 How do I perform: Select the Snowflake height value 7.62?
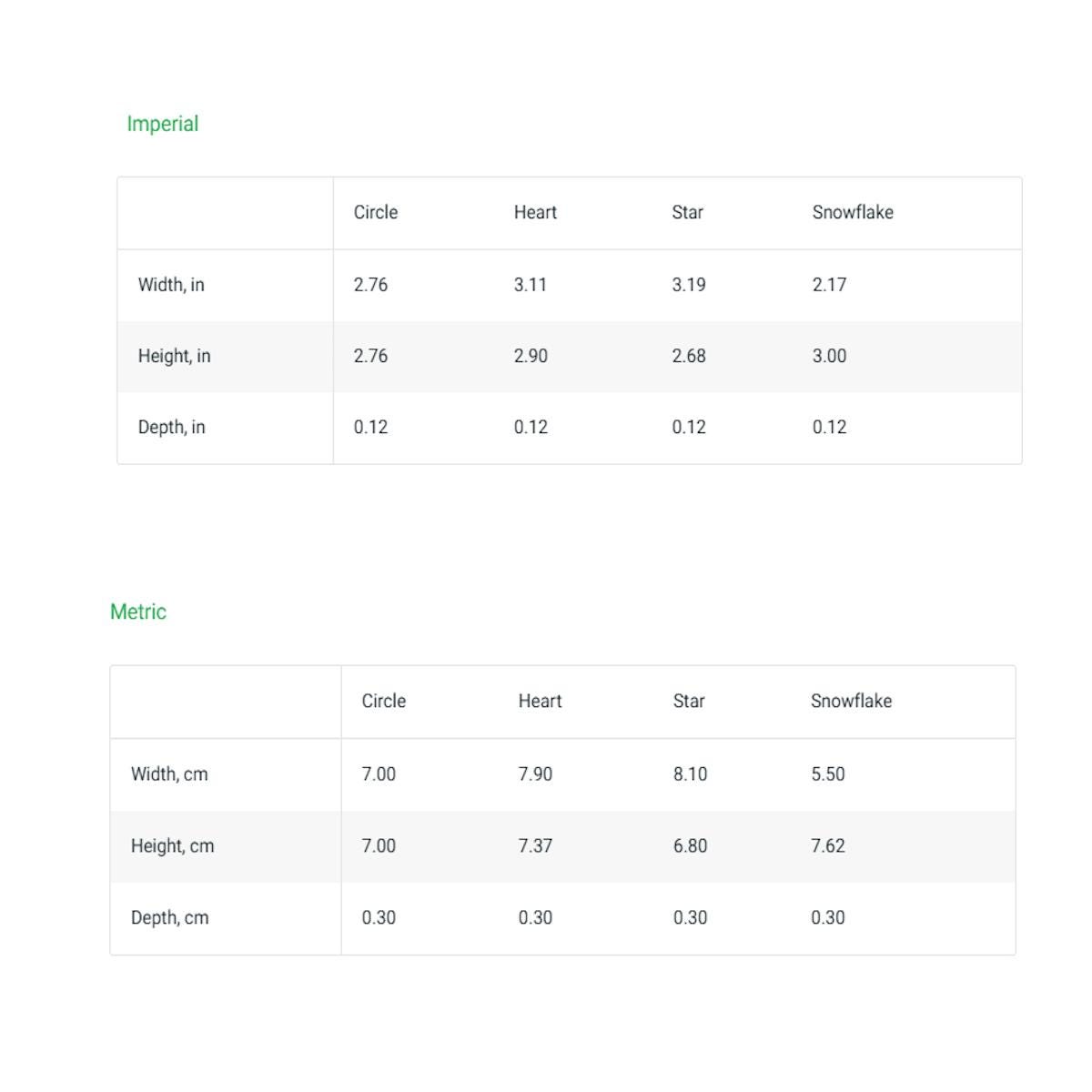coord(828,845)
